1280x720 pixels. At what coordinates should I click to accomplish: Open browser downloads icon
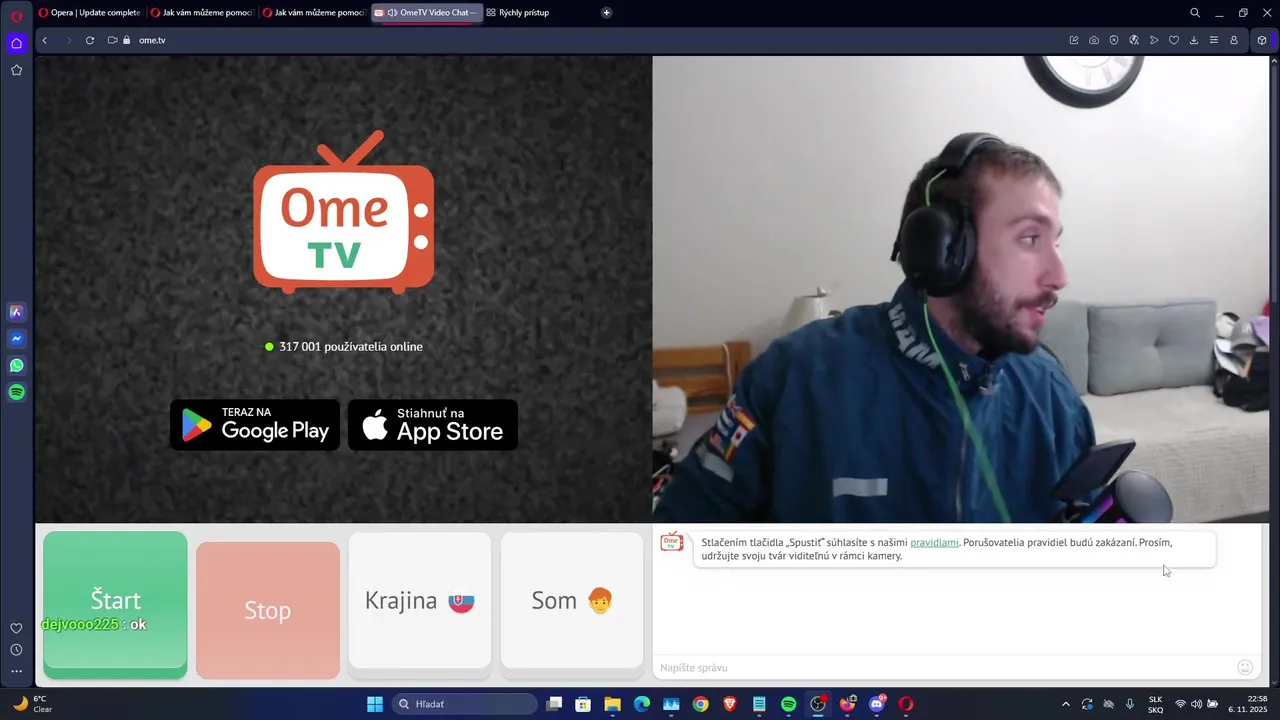coord(1194,40)
